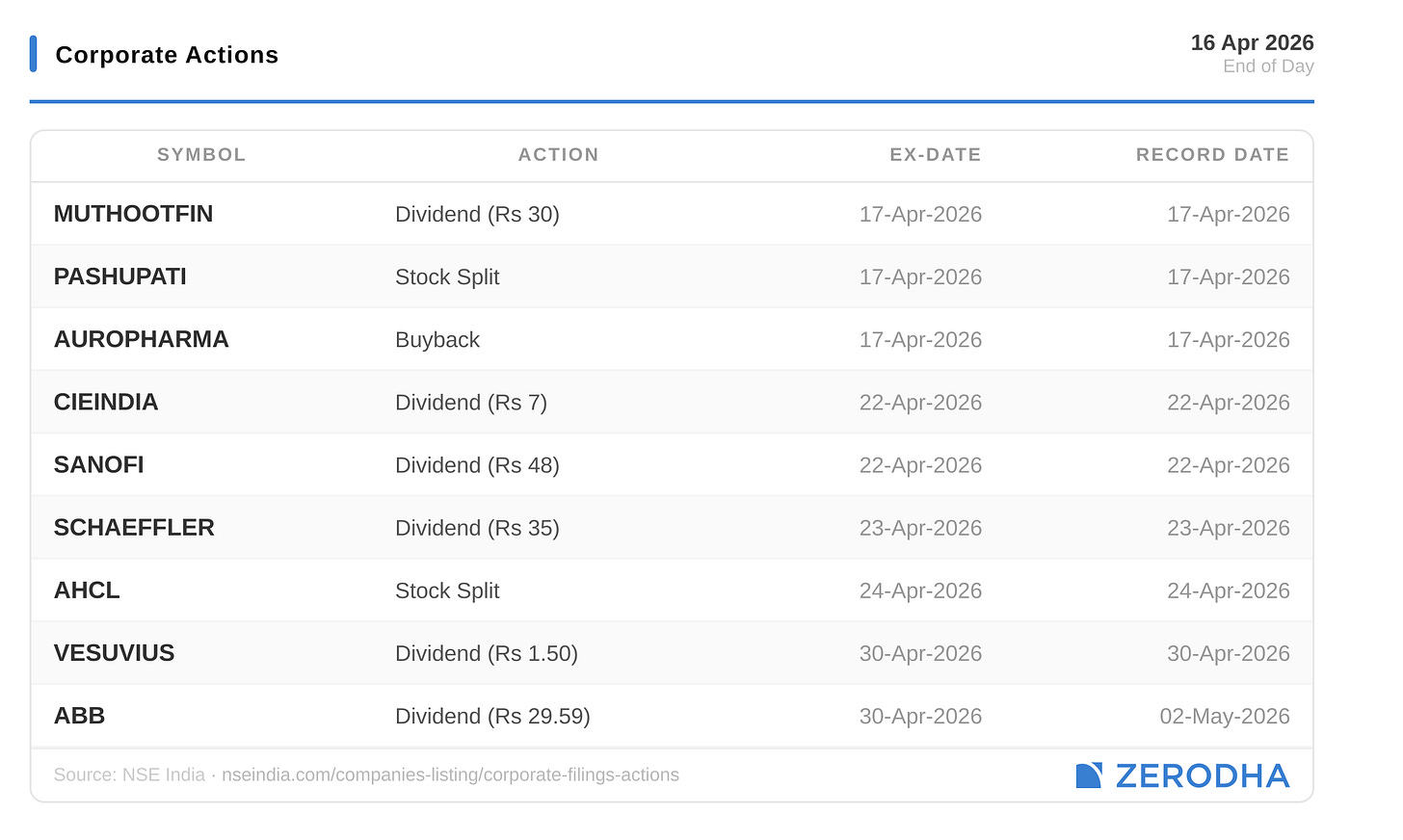Screen dimensions: 1403x840
Task: Click Dividend (Rs 29.59) action cell
Action: (492, 716)
